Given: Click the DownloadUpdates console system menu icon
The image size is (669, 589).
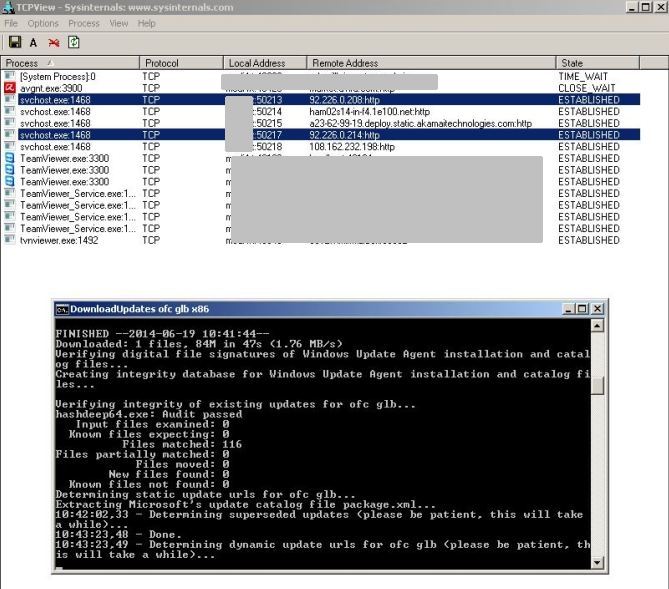Looking at the screenshot, I should pyautogui.click(x=62, y=309).
